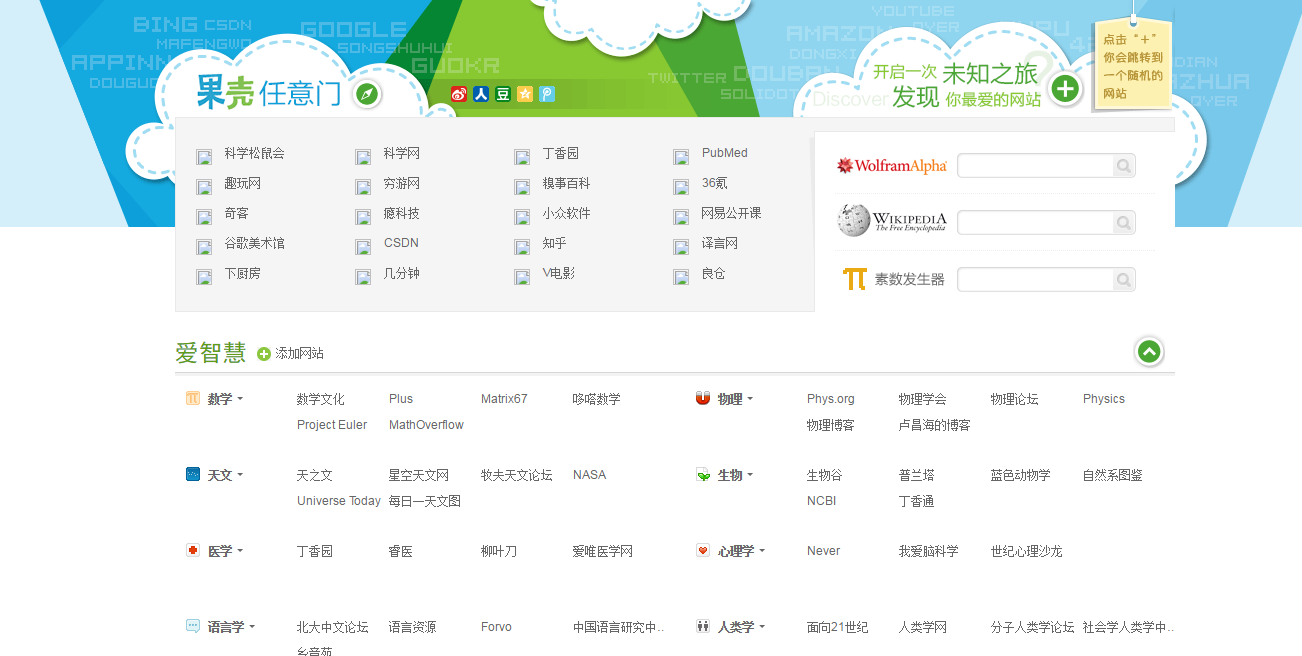1302x656 pixels.
Task: Click the red magnet 物理 icon
Action: (703, 398)
